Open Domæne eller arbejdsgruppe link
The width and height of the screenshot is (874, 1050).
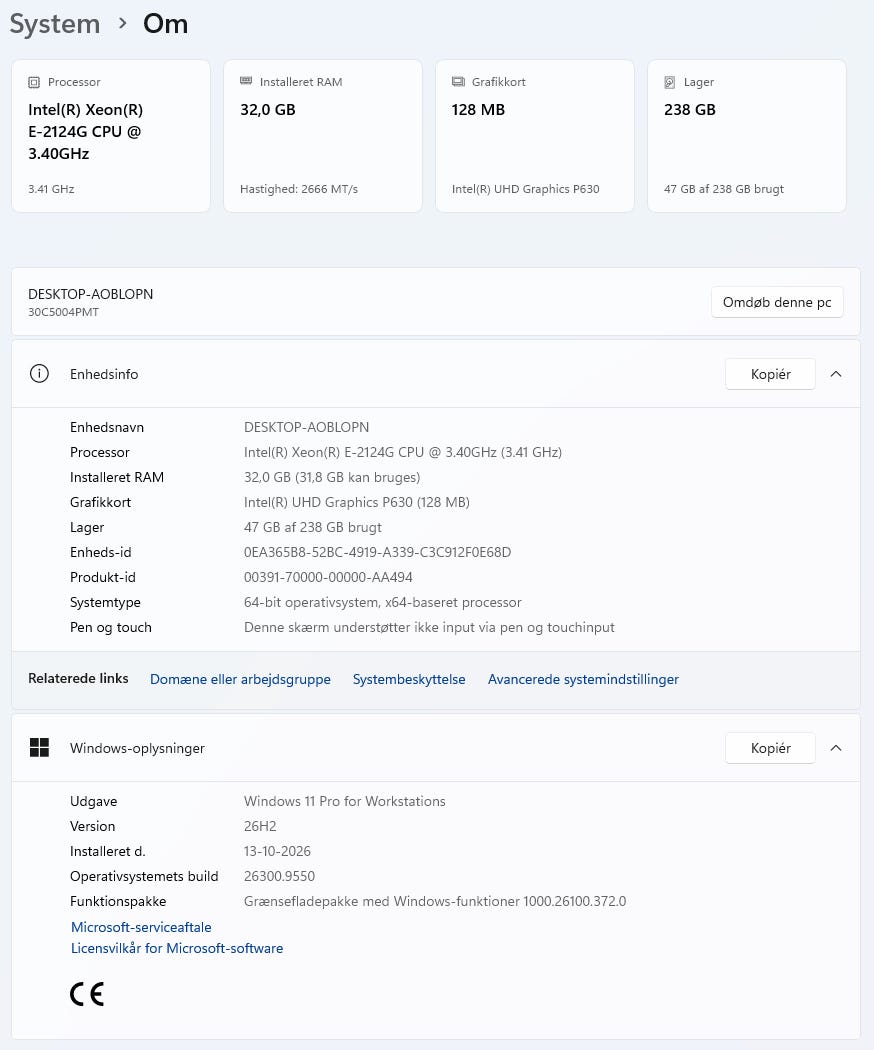point(240,679)
